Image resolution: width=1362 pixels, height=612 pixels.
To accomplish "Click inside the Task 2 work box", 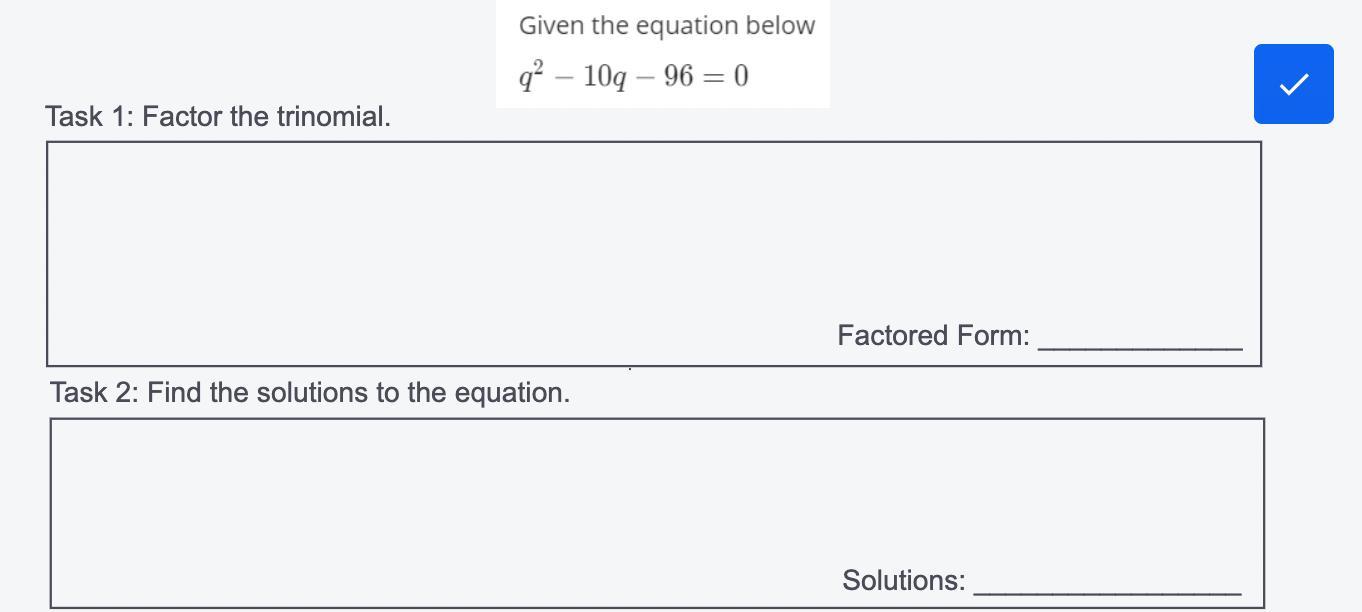I will [657, 513].
